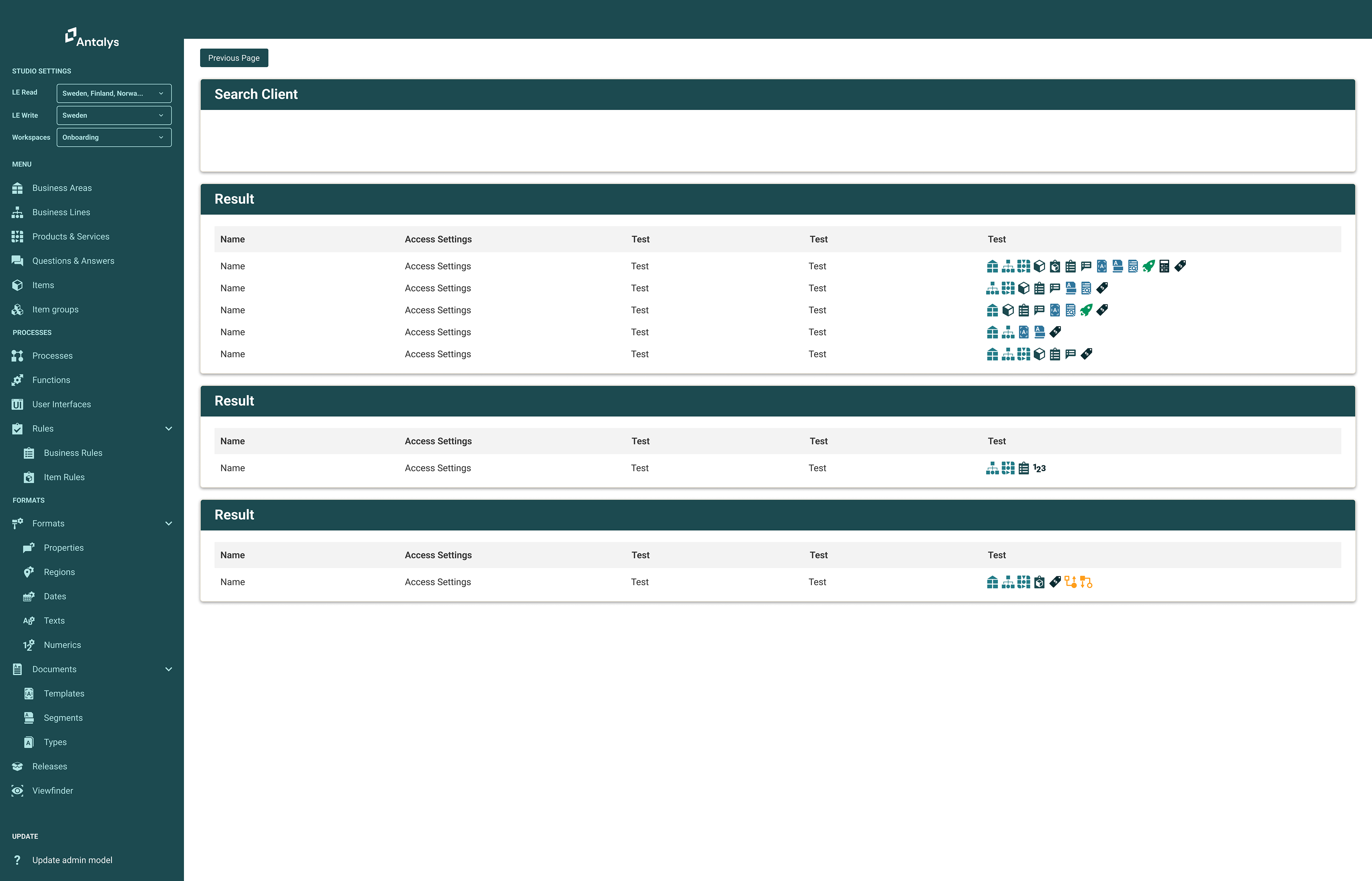Click the Releases icon in sidebar
The image size is (1372, 881).
(x=17, y=767)
